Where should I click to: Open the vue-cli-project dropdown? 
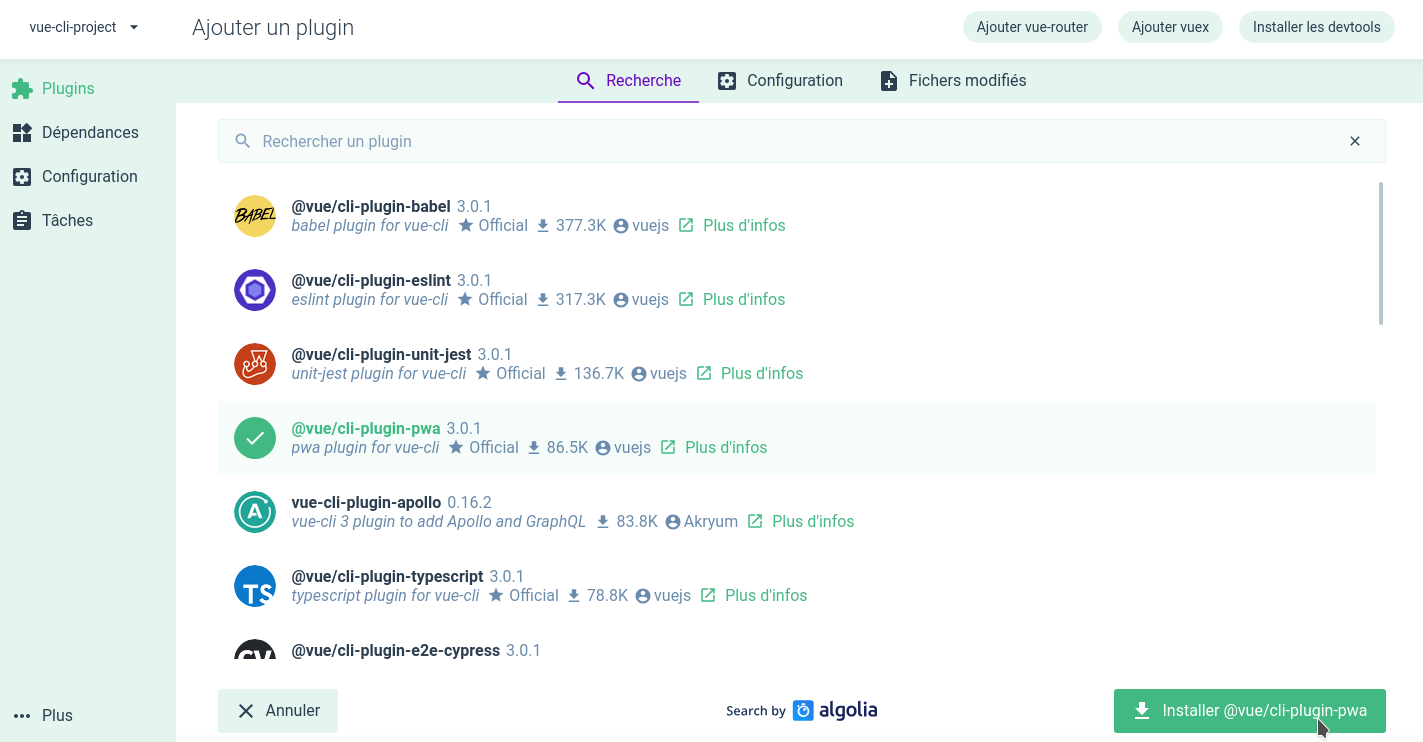click(83, 27)
